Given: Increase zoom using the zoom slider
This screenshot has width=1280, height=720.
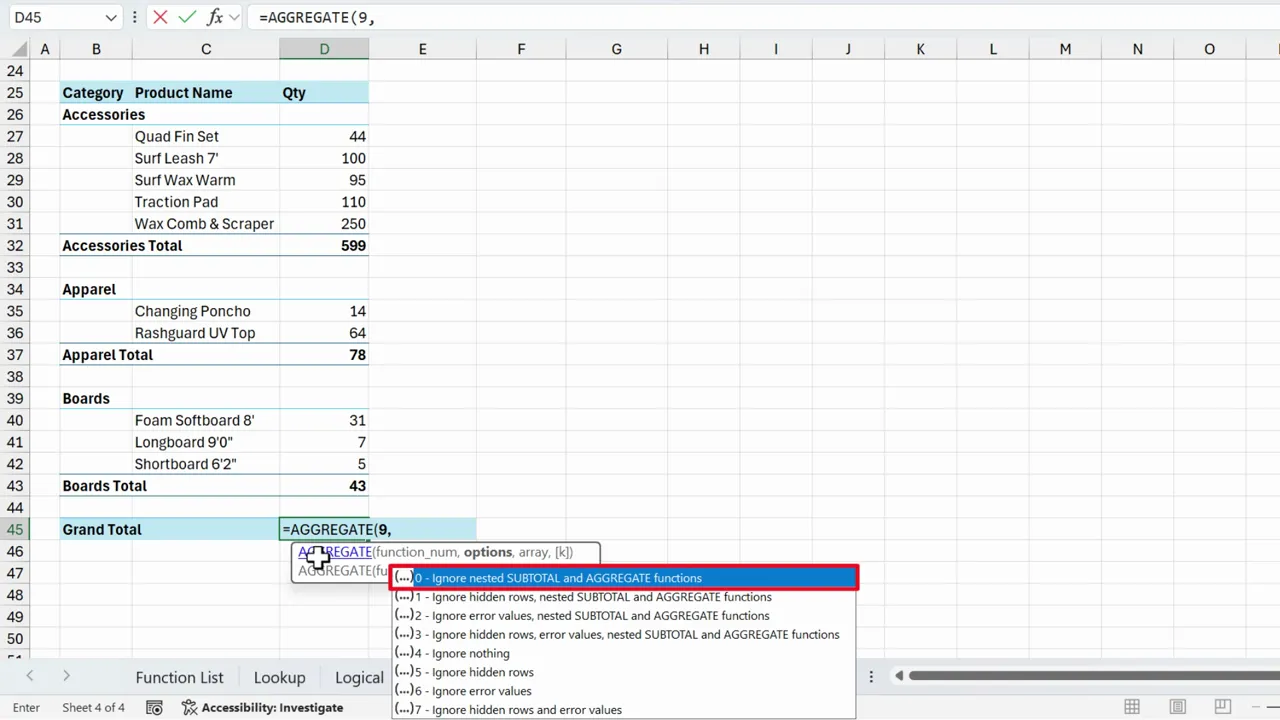Looking at the screenshot, I should point(1275,707).
